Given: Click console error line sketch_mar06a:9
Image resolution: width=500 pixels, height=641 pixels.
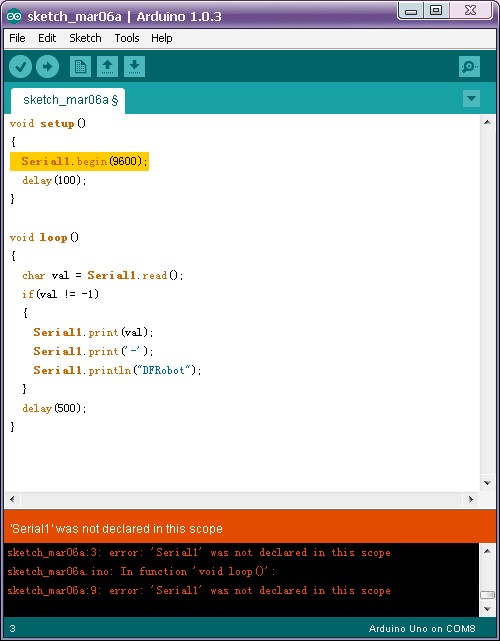Looking at the screenshot, I should [199, 591].
